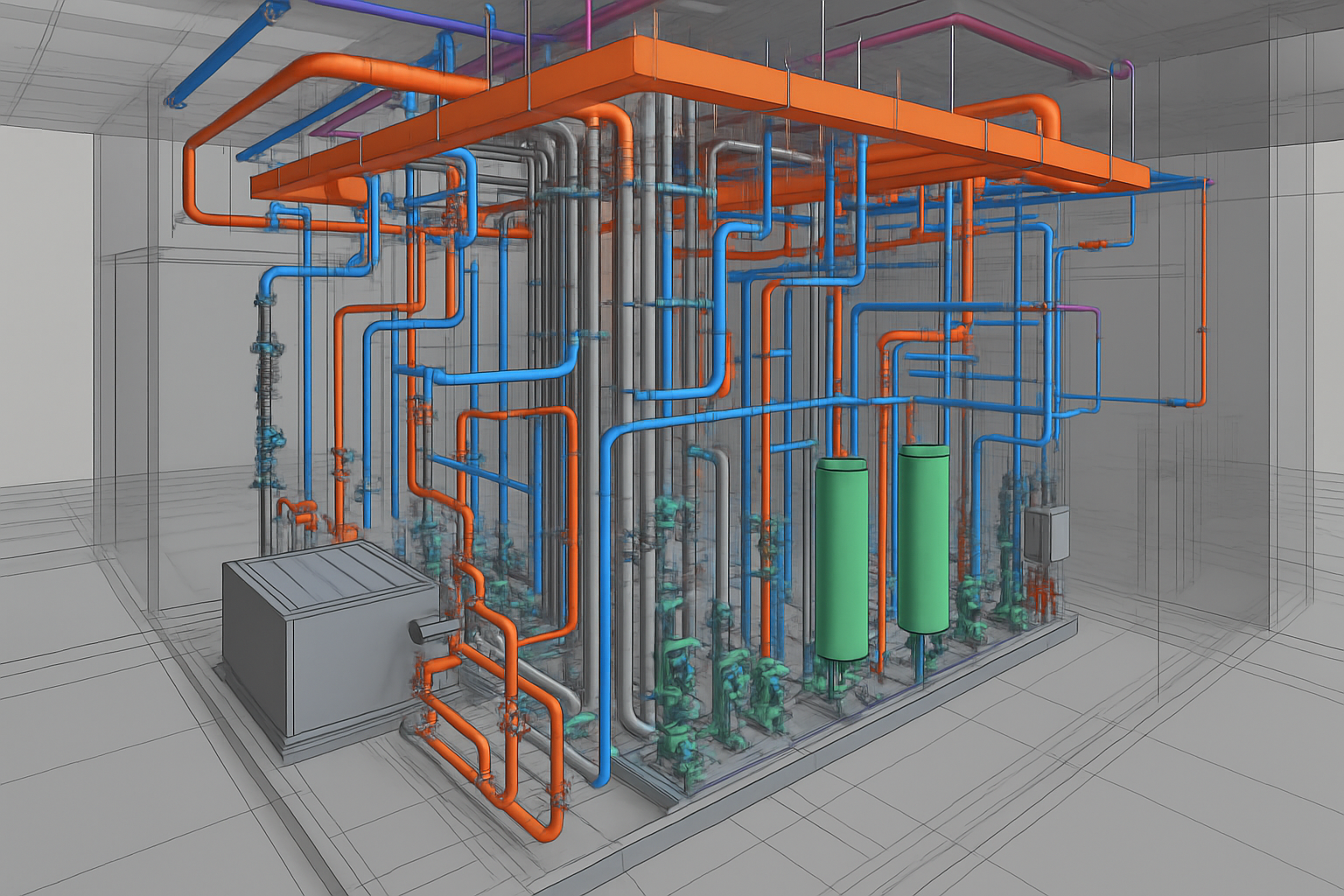
Task: Click the right green cylindrical tank
Action: coord(923,538)
